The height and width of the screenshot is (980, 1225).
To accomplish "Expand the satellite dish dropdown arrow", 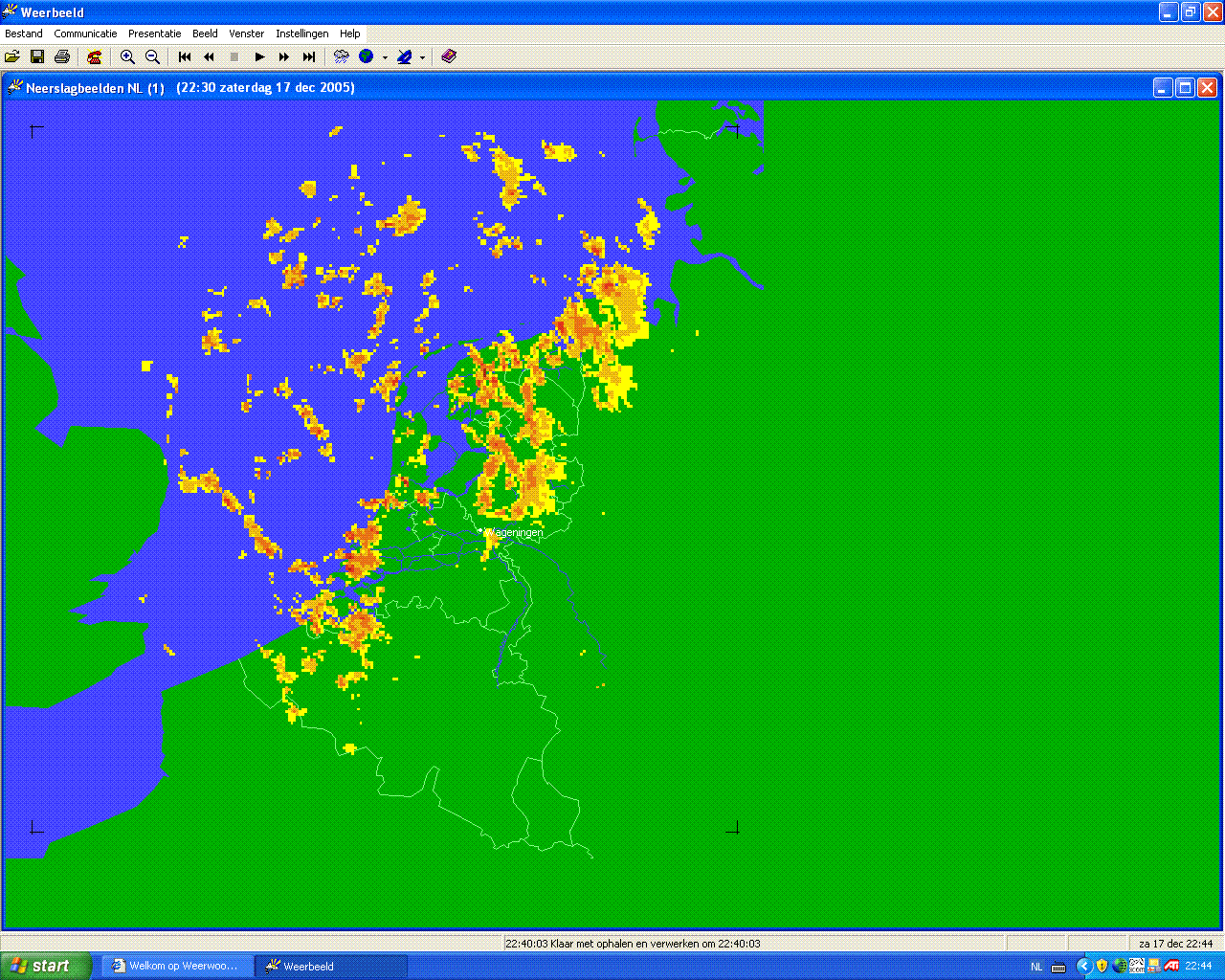I will point(422,57).
